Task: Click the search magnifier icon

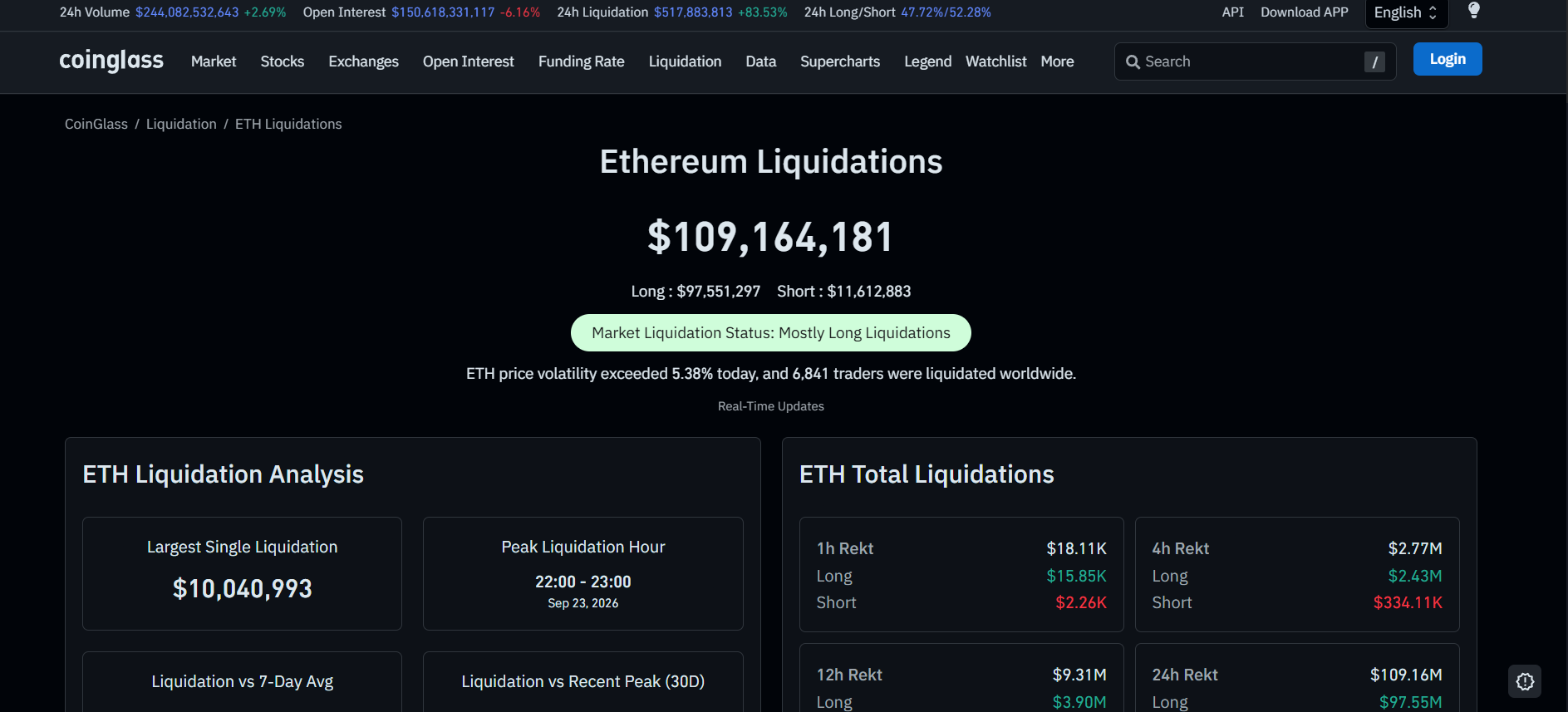Action: tap(1133, 62)
